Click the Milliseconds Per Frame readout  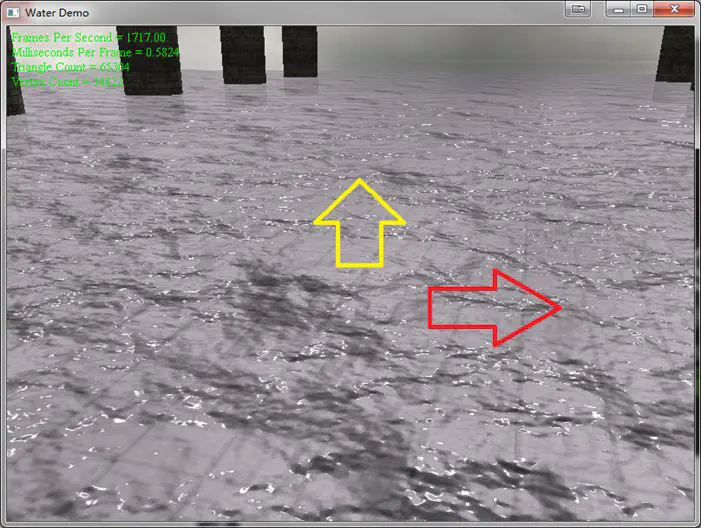95,51
